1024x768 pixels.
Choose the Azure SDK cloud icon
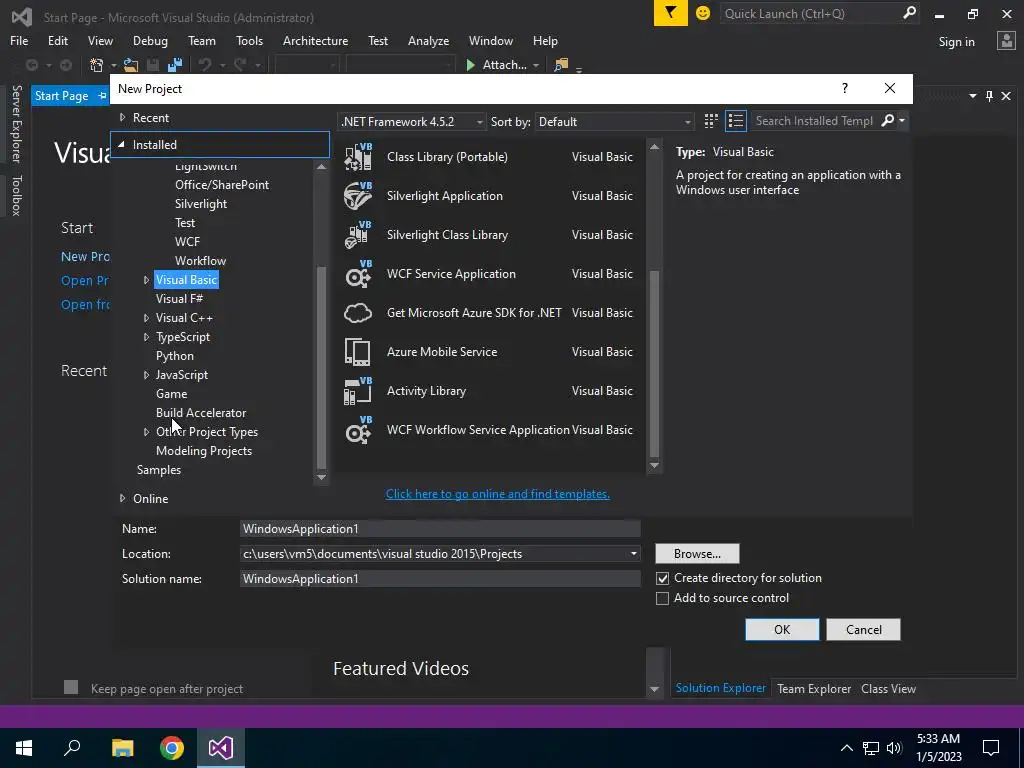tap(358, 313)
